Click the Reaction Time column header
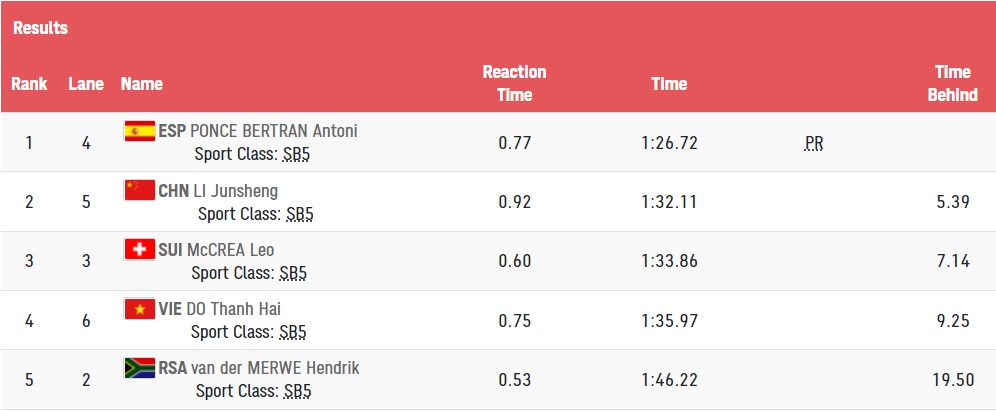This screenshot has width=996, height=411. pyautogui.click(x=515, y=83)
